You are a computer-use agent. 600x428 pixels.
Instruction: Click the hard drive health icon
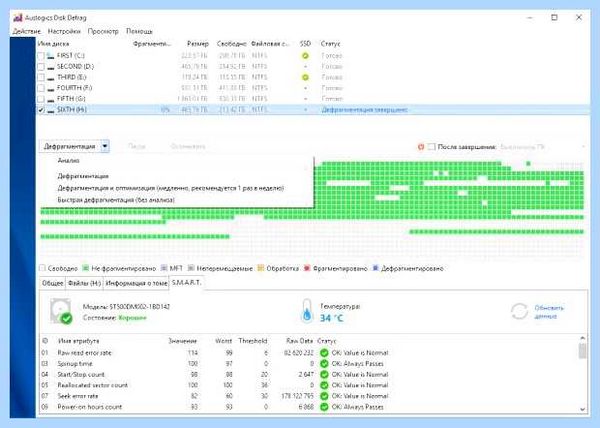point(61,311)
